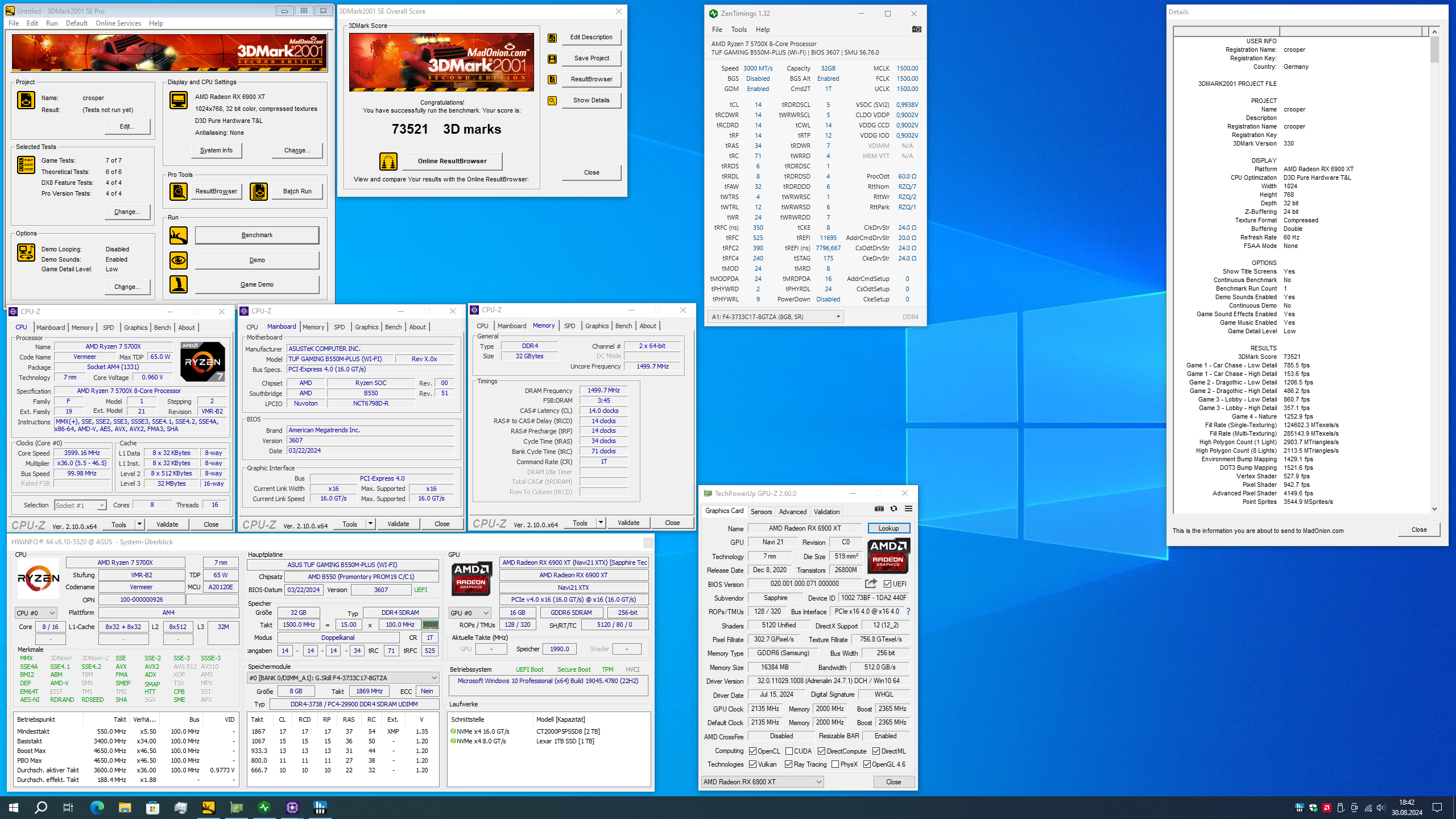The width and height of the screenshot is (1456, 819).
Task: Click GPU-Z BIOS export share icon
Action: (871, 584)
